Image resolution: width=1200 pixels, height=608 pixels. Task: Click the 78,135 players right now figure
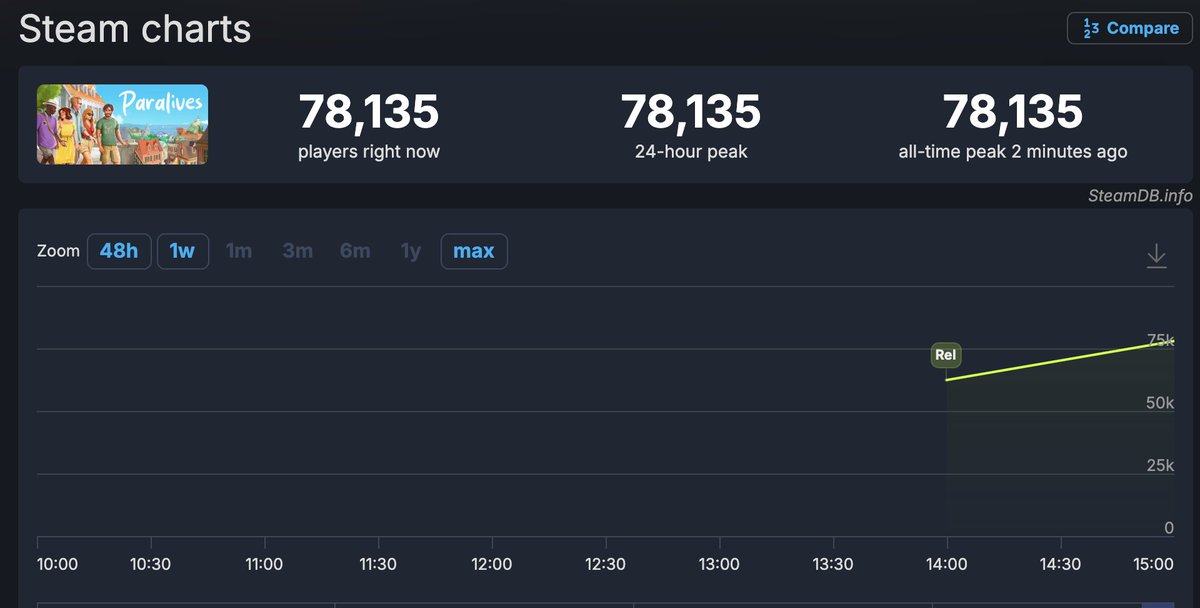point(369,111)
